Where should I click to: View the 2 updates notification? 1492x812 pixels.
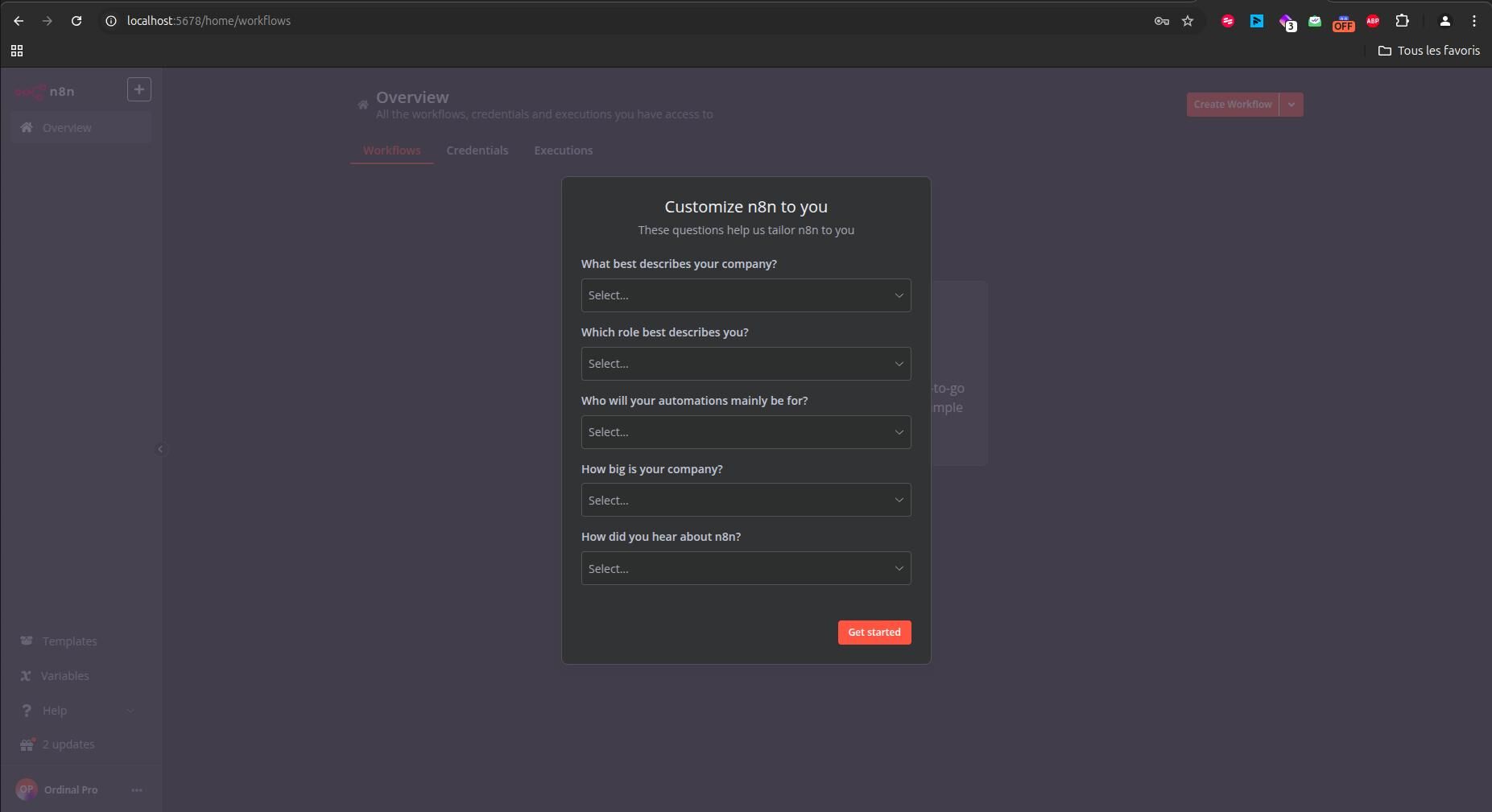click(68, 744)
